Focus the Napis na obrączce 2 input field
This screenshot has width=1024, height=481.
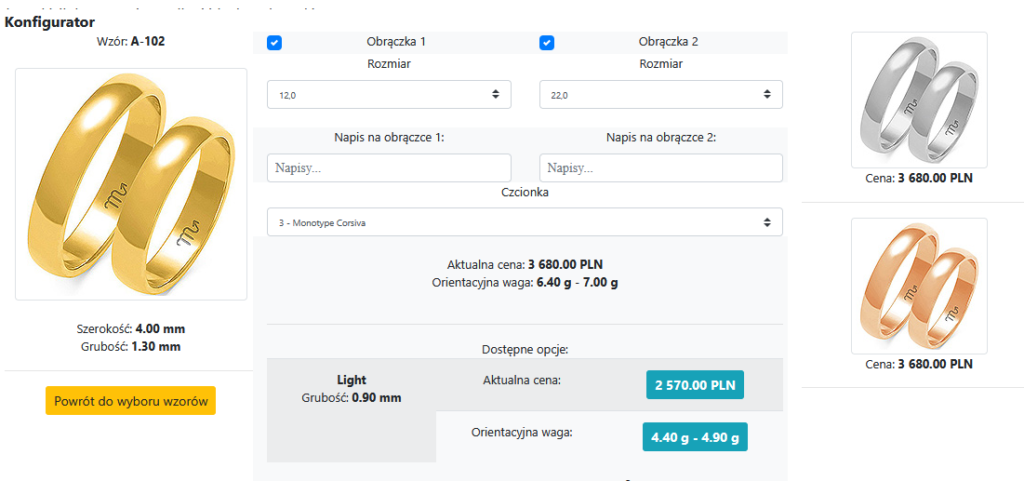[x=661, y=168]
